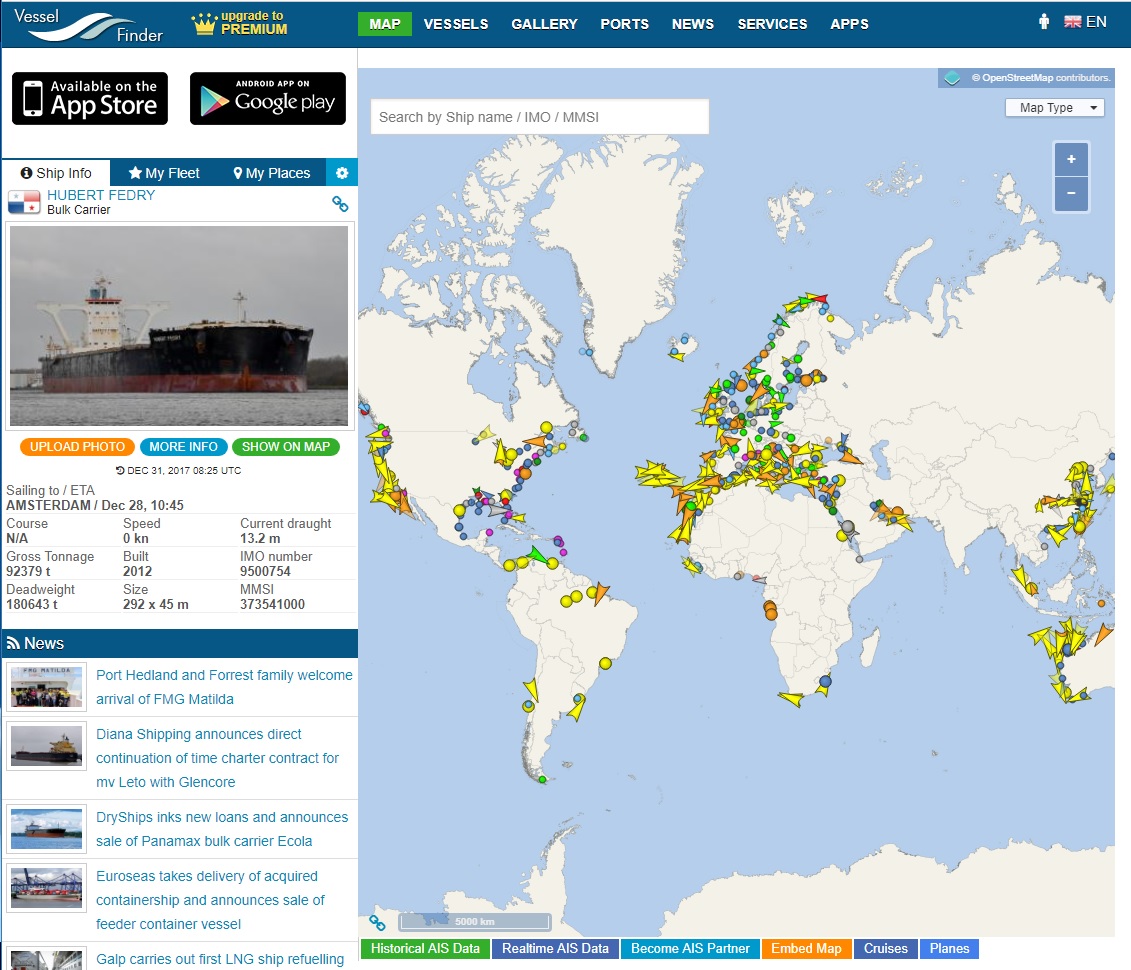
Task: Click the UPLOAD PHOTO button
Action: tap(77, 447)
